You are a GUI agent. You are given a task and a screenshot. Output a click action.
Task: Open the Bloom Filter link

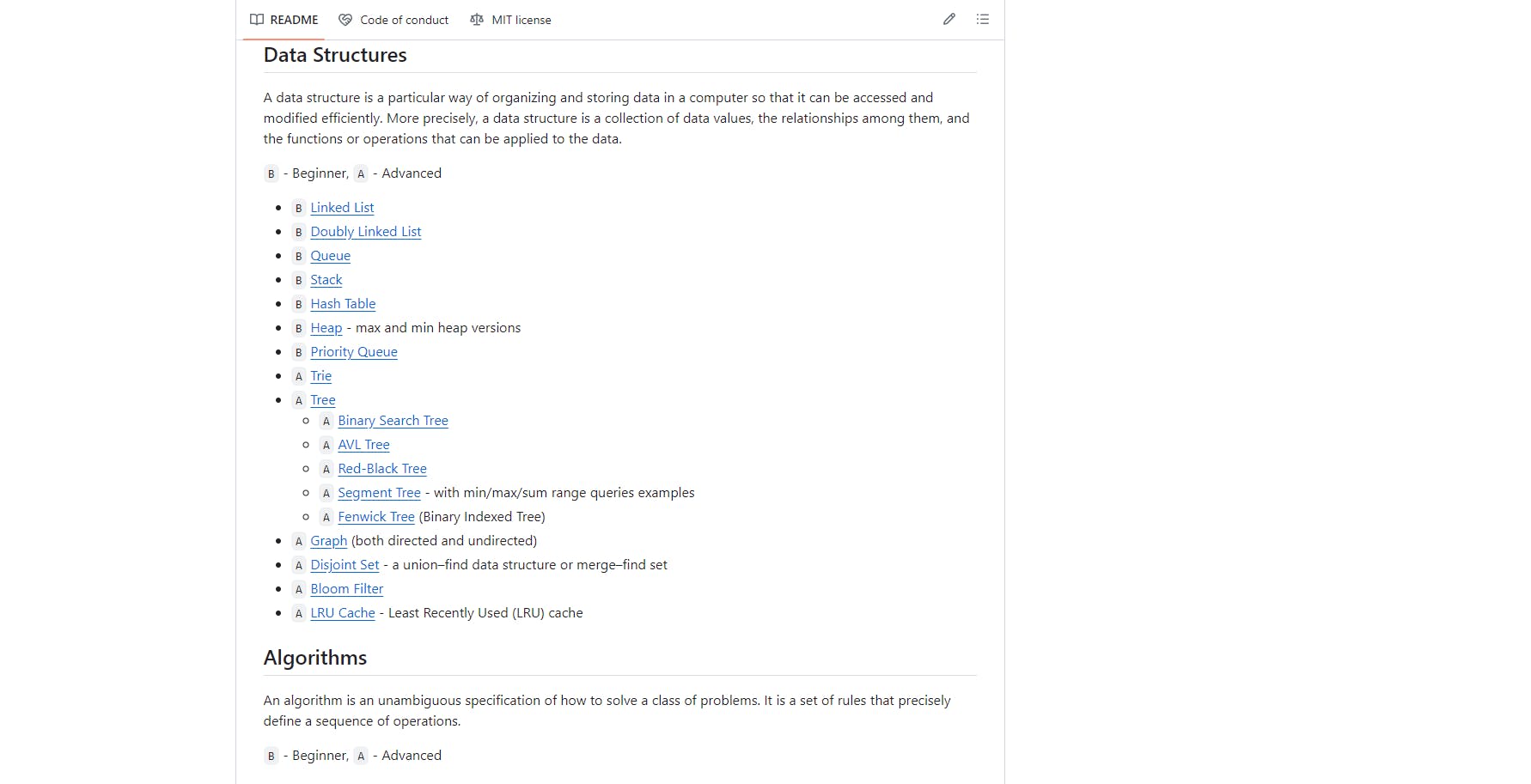click(x=347, y=589)
